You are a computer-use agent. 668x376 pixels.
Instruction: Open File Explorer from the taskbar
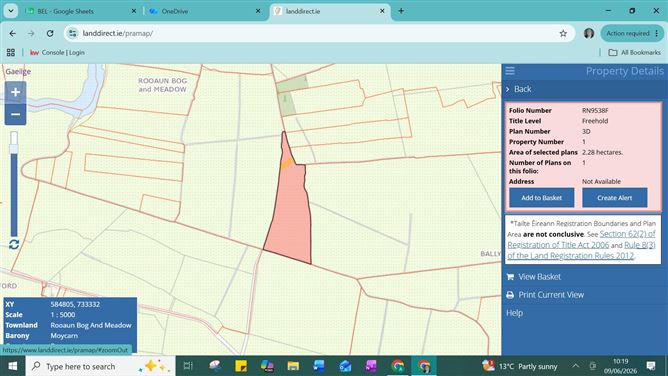(293, 366)
